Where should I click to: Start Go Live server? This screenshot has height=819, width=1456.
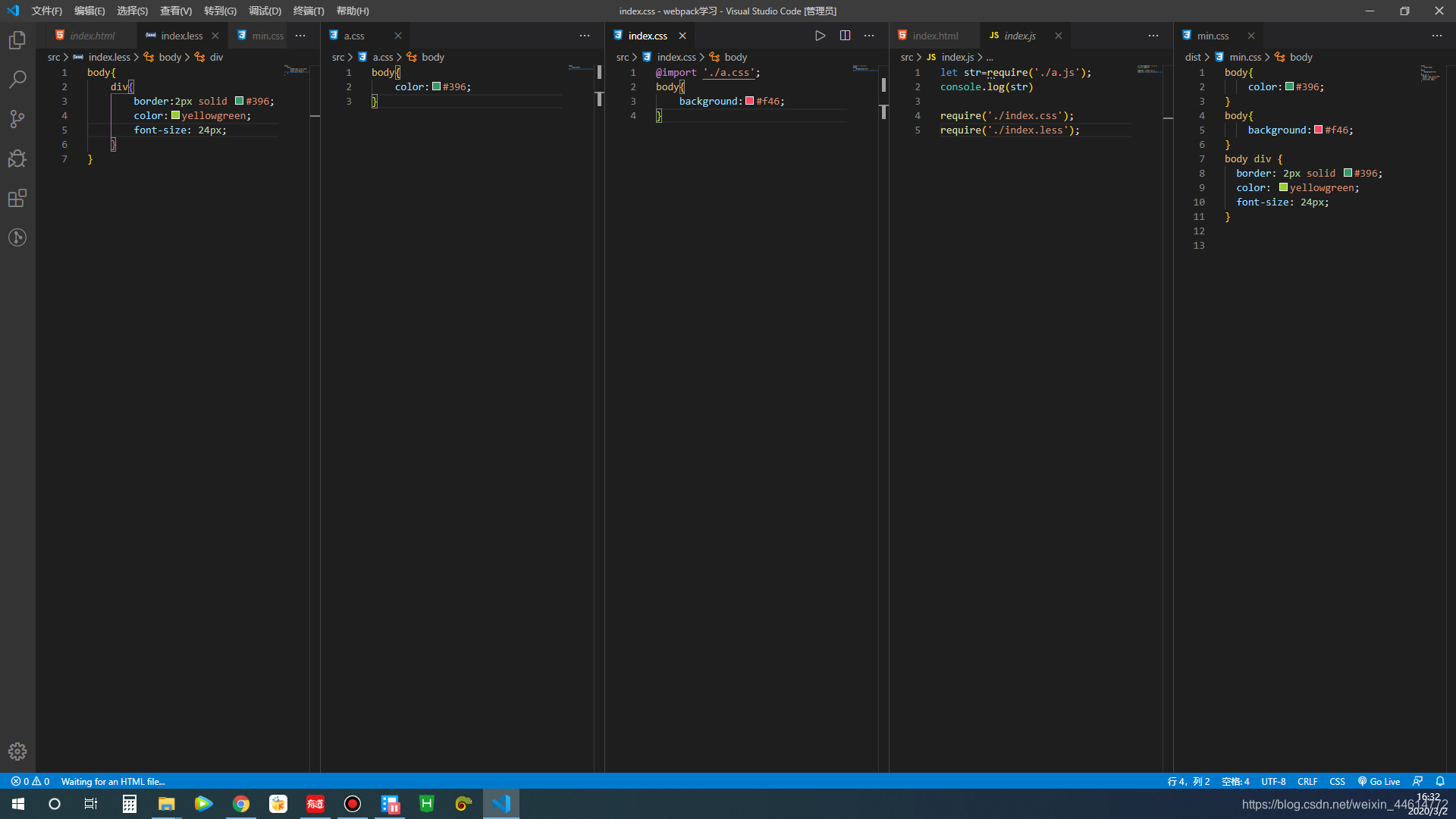pyautogui.click(x=1379, y=781)
